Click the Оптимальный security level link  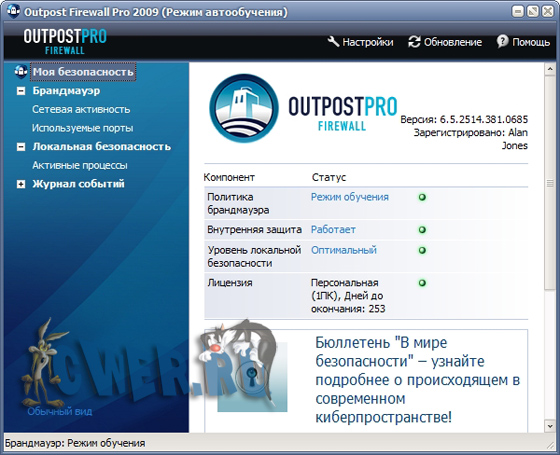(344, 250)
